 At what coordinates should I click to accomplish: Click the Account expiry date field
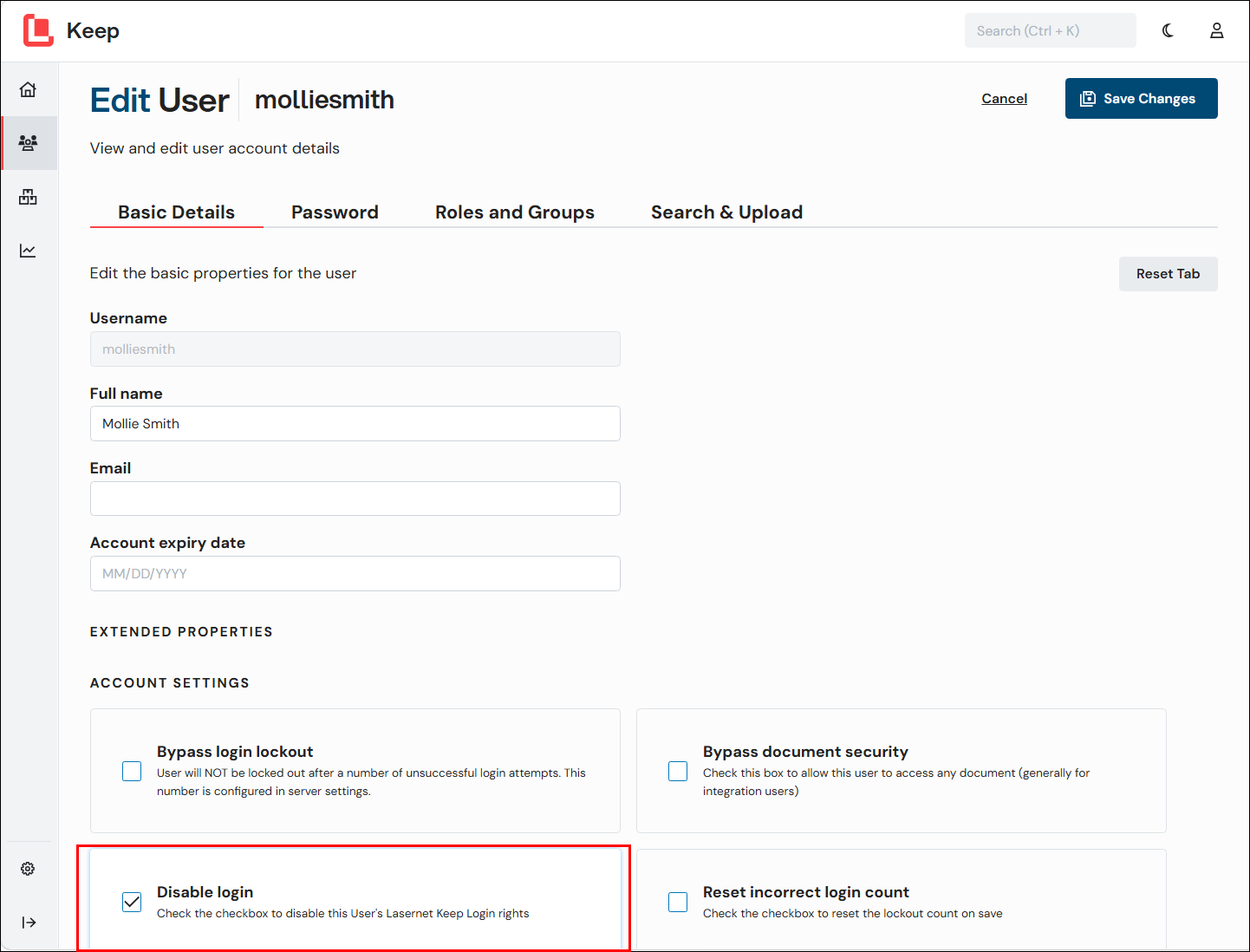pyautogui.click(x=355, y=573)
